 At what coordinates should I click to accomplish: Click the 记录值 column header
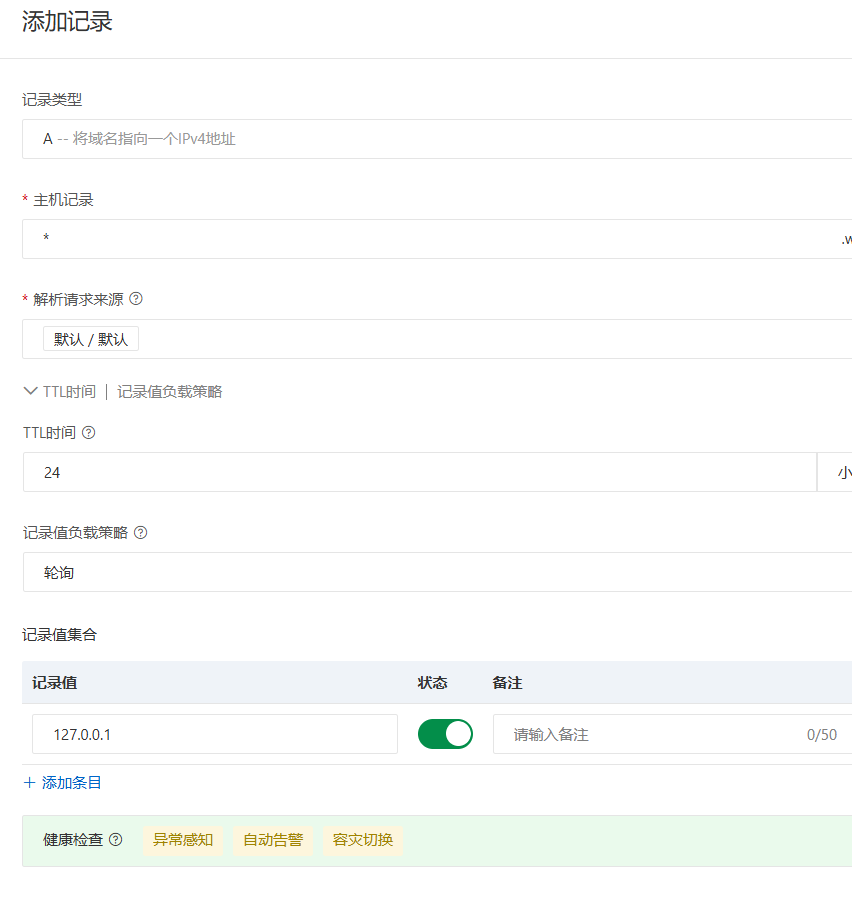click(55, 682)
